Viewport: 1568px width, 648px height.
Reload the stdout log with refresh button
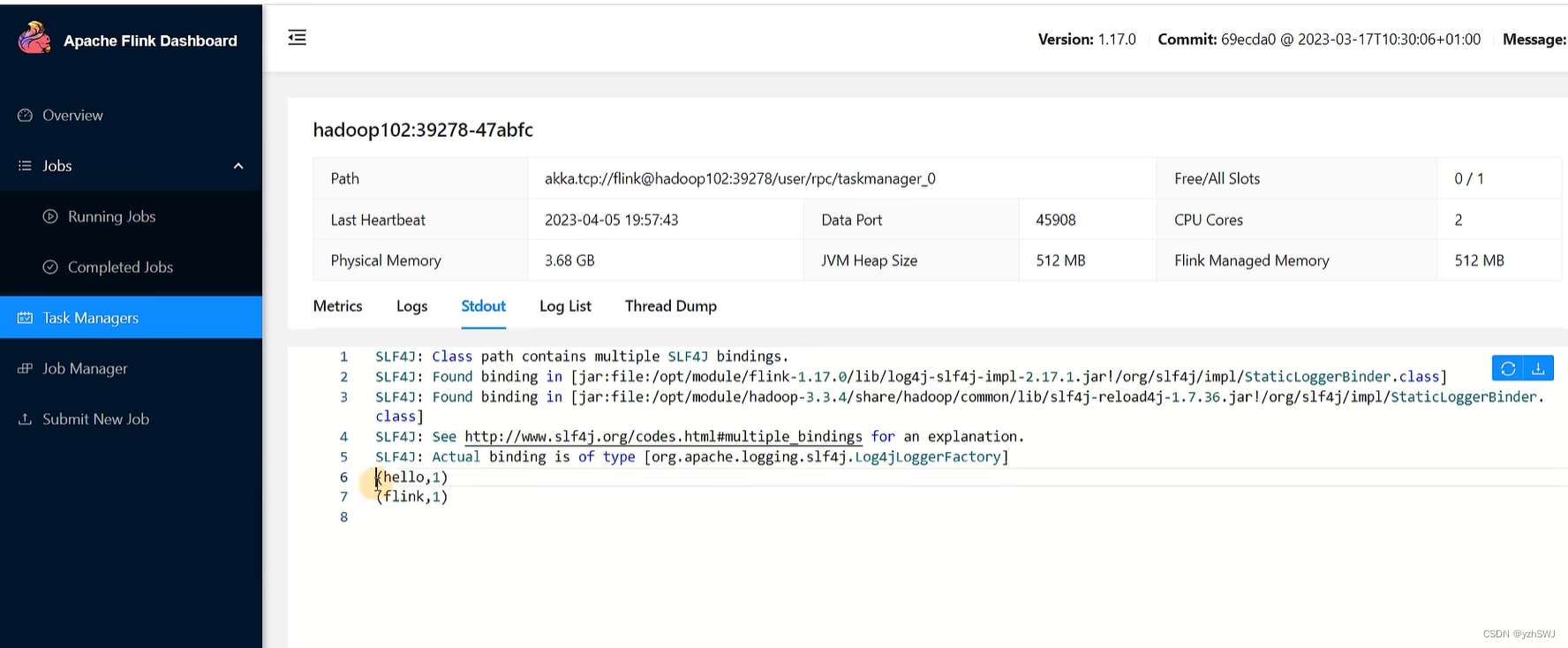pyautogui.click(x=1508, y=368)
